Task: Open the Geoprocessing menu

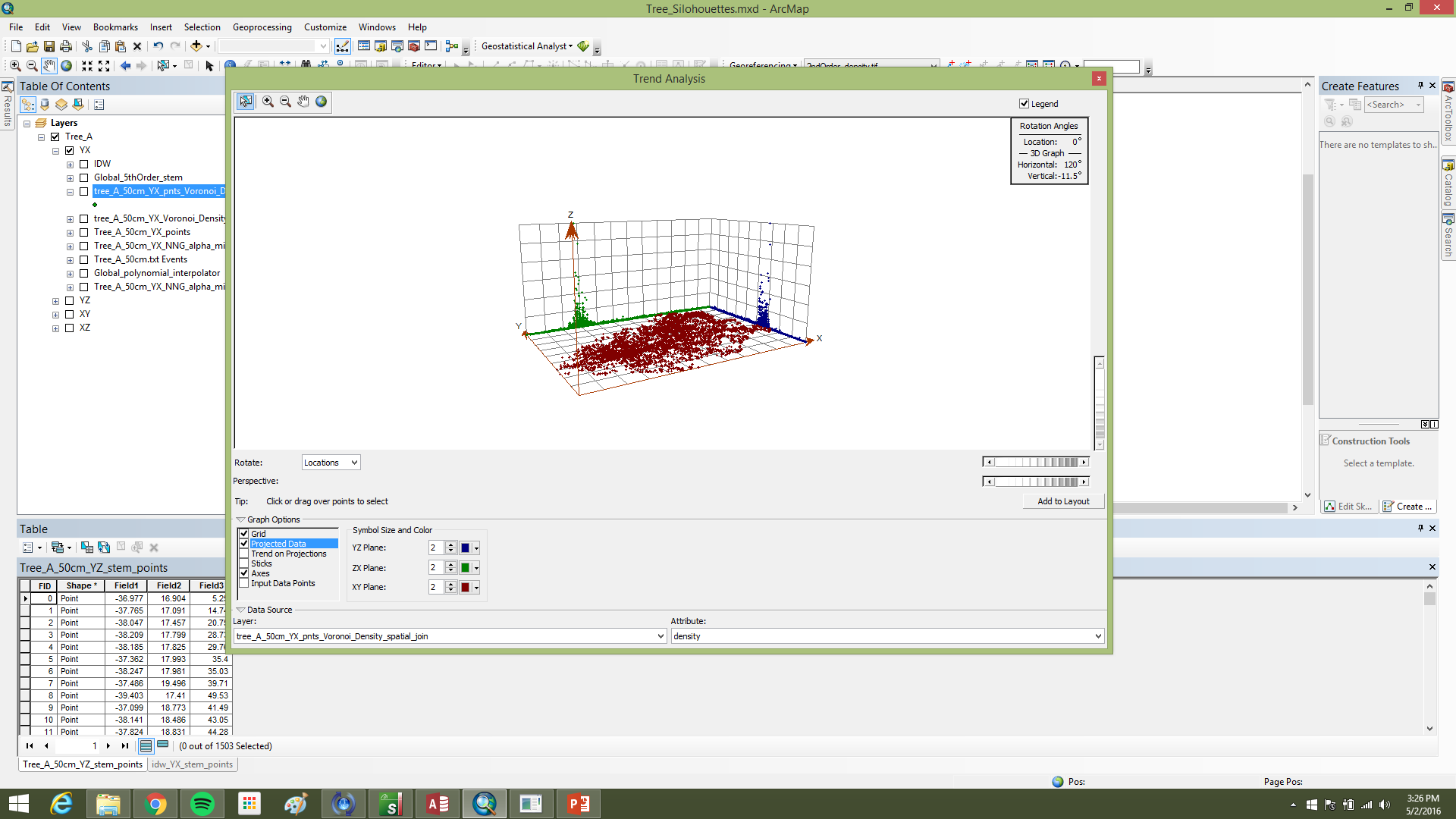Action: click(x=262, y=27)
